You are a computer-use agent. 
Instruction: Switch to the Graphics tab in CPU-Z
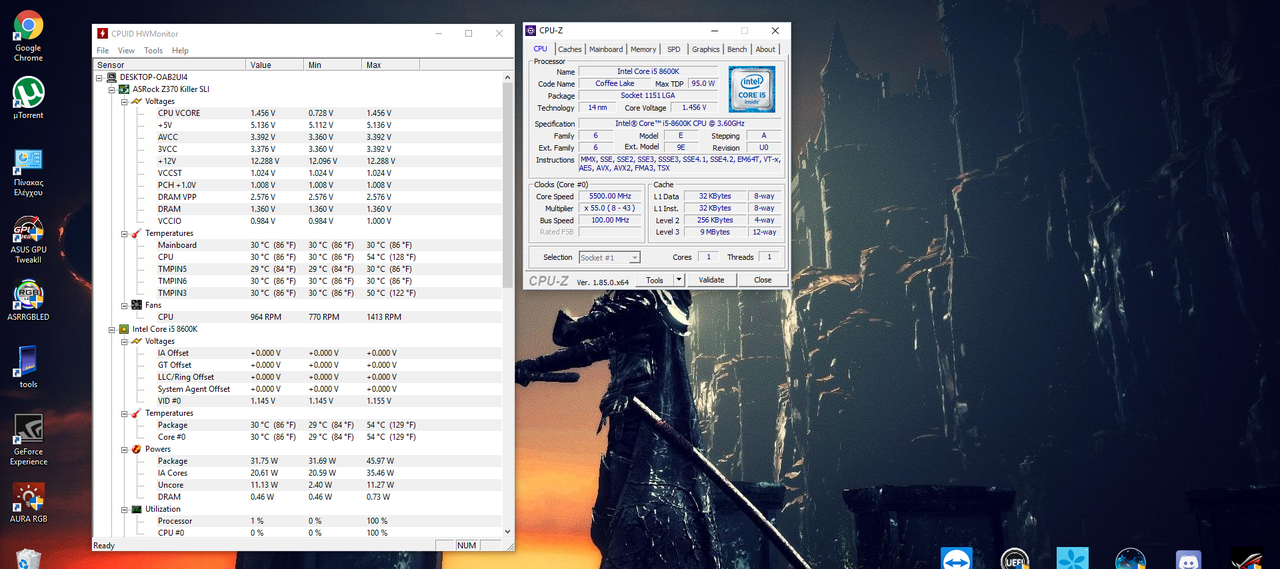pos(706,49)
